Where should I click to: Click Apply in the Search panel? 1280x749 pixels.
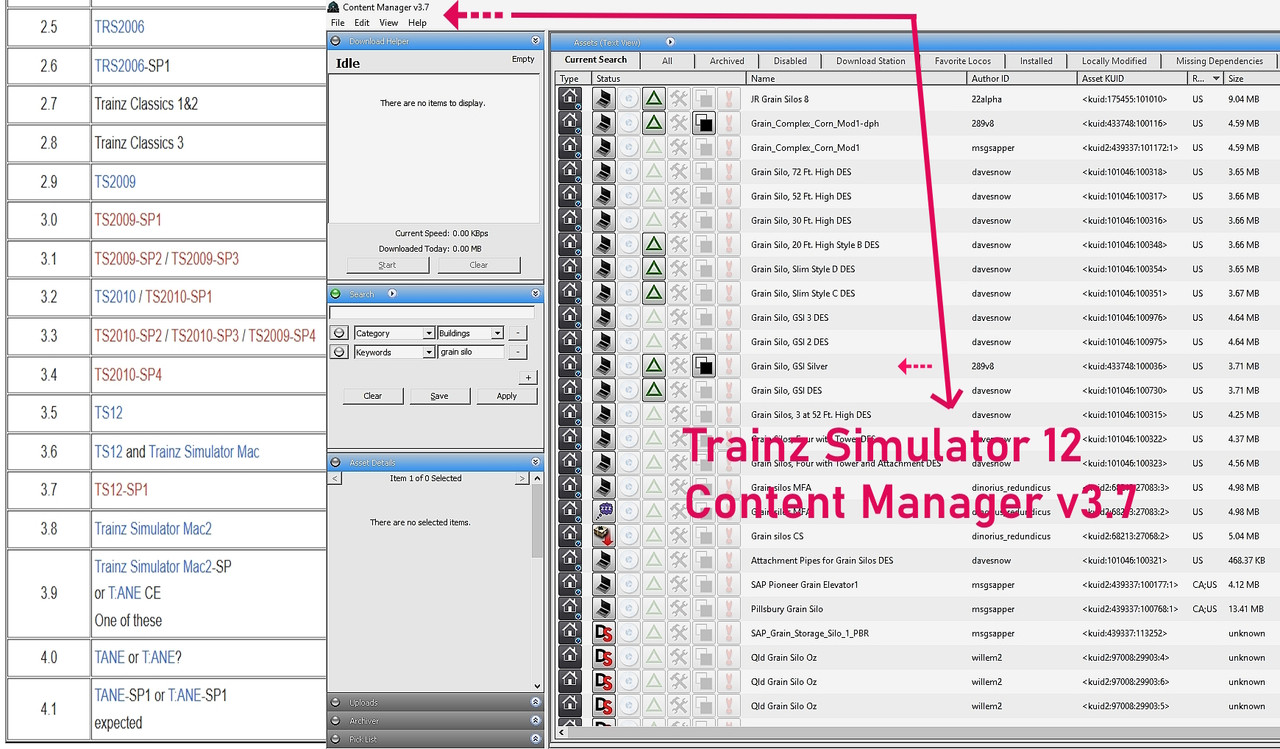coord(507,396)
